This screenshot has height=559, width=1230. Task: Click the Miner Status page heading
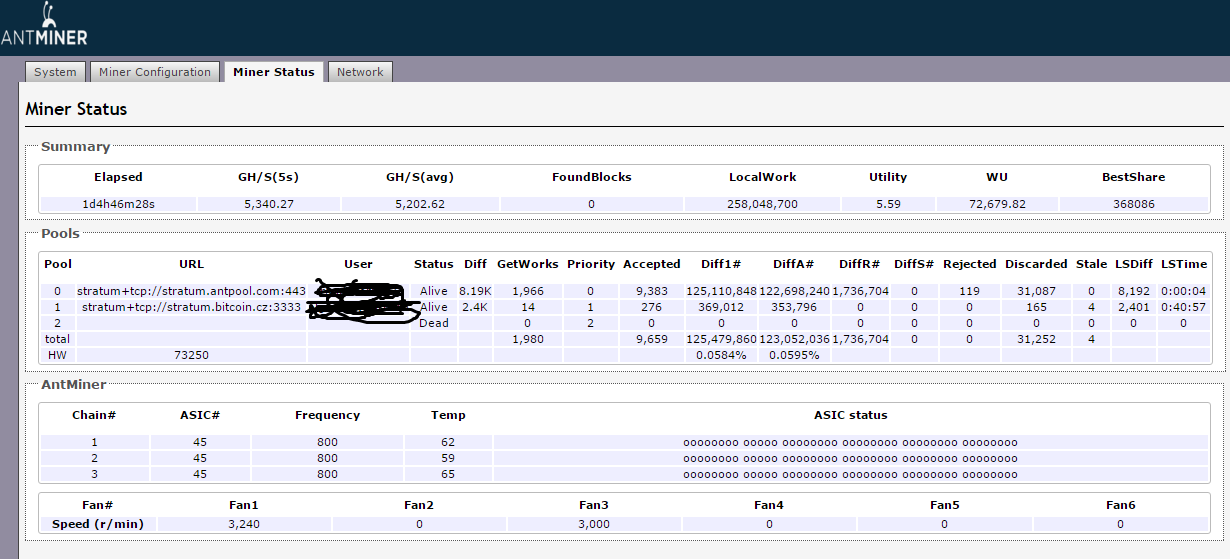pos(76,108)
